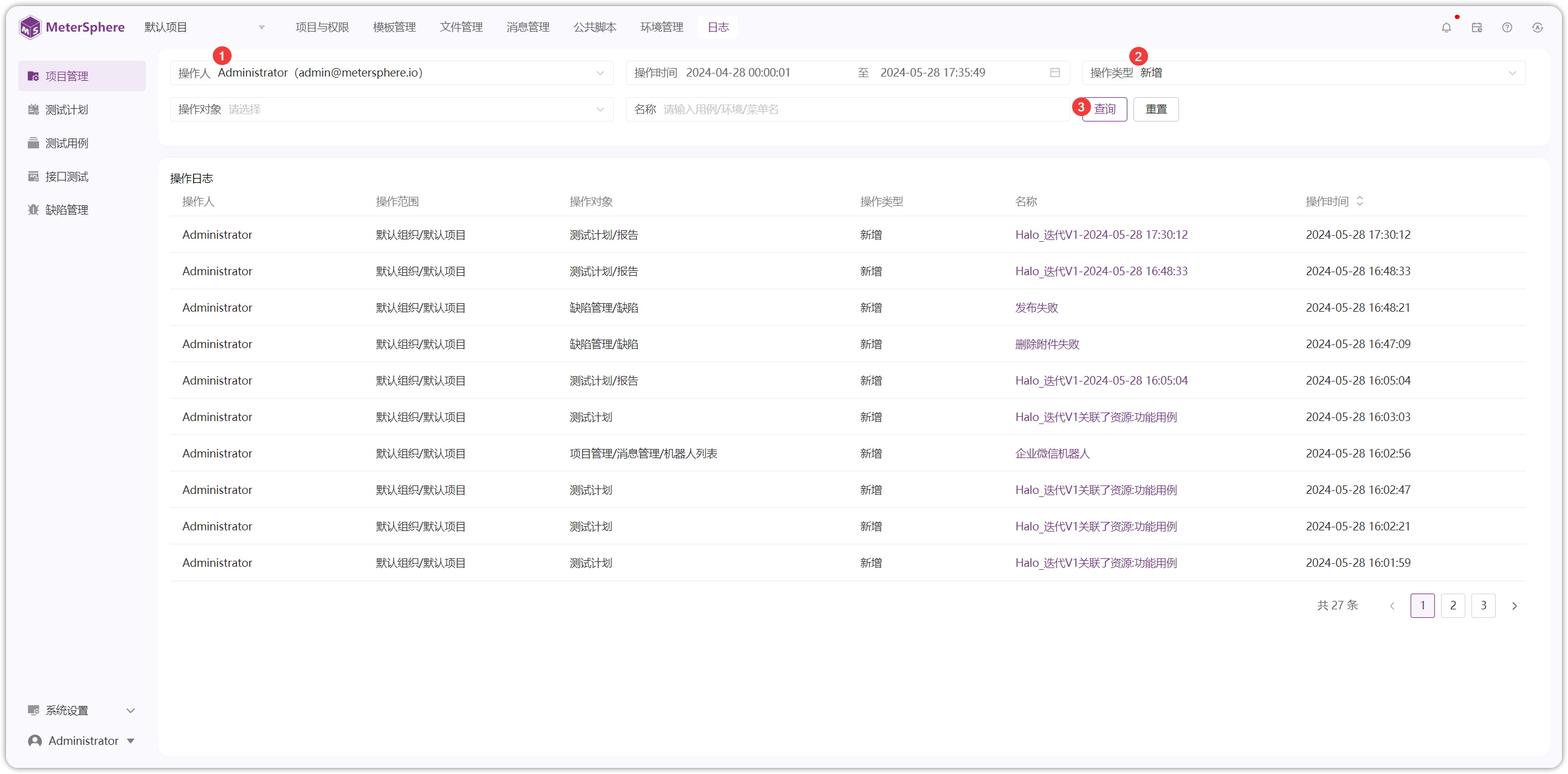Click the Administrator avatar icon in sidebar
Viewport: 1568px width, 774px height.
[35, 741]
